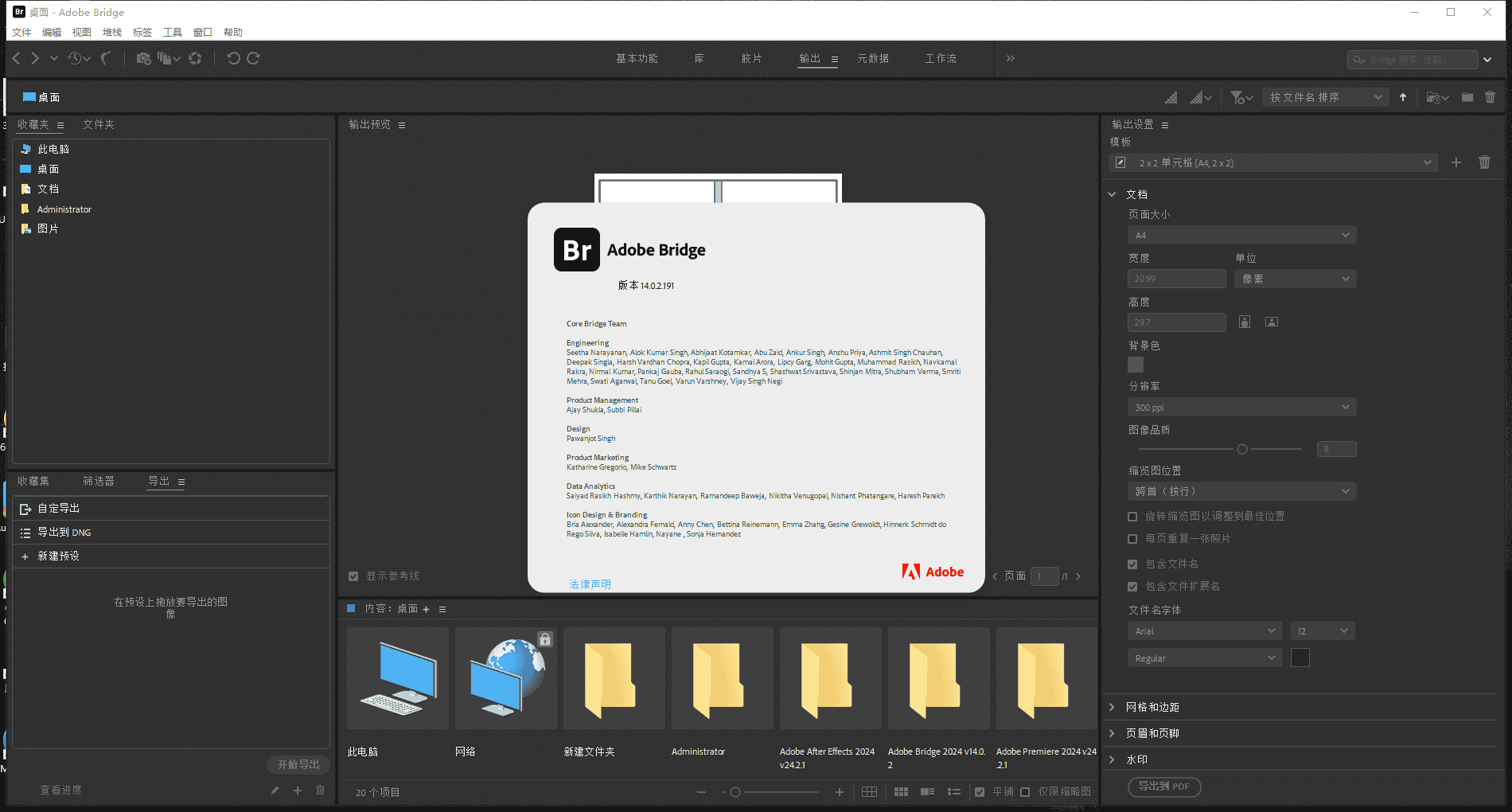The image size is (1512, 812).
Task: Open the 工具 menu
Action: click(172, 33)
